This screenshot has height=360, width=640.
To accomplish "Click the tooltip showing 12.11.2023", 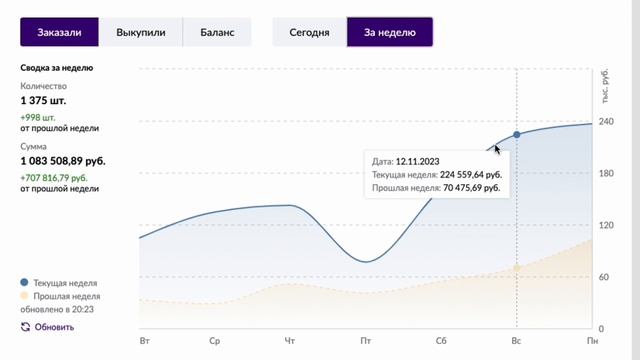I will 437,175.
